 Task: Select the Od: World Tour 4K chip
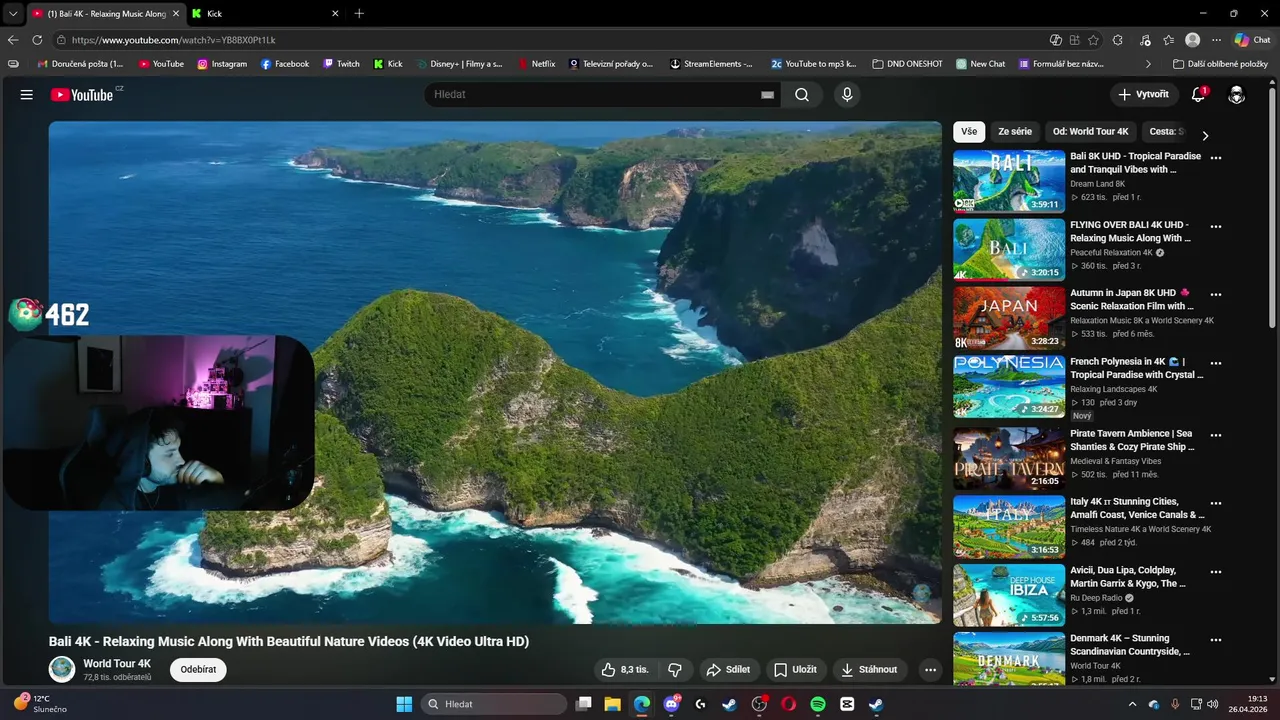pyautogui.click(x=1090, y=132)
